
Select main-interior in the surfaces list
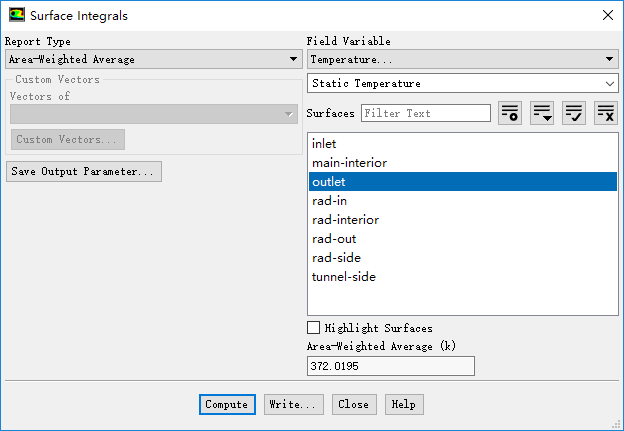349,163
